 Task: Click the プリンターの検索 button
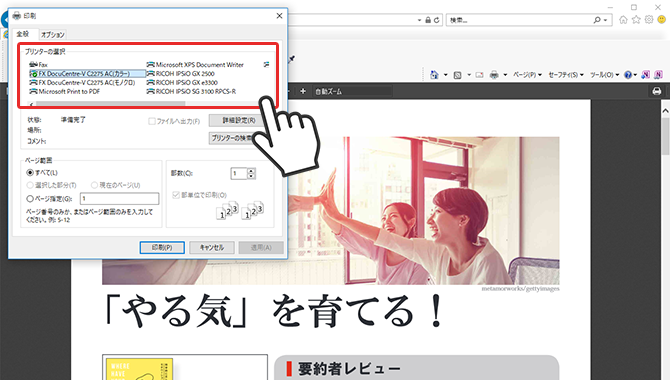coord(232,138)
